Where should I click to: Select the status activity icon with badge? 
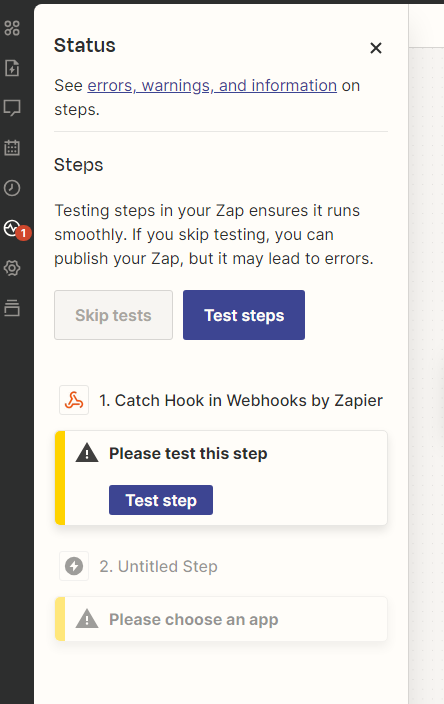coord(12,228)
